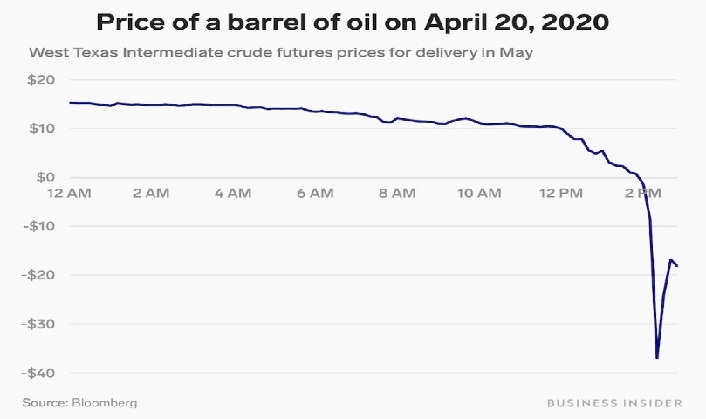Click the $10 y-axis label
This screenshot has width=706, height=419.
[x=41, y=129]
